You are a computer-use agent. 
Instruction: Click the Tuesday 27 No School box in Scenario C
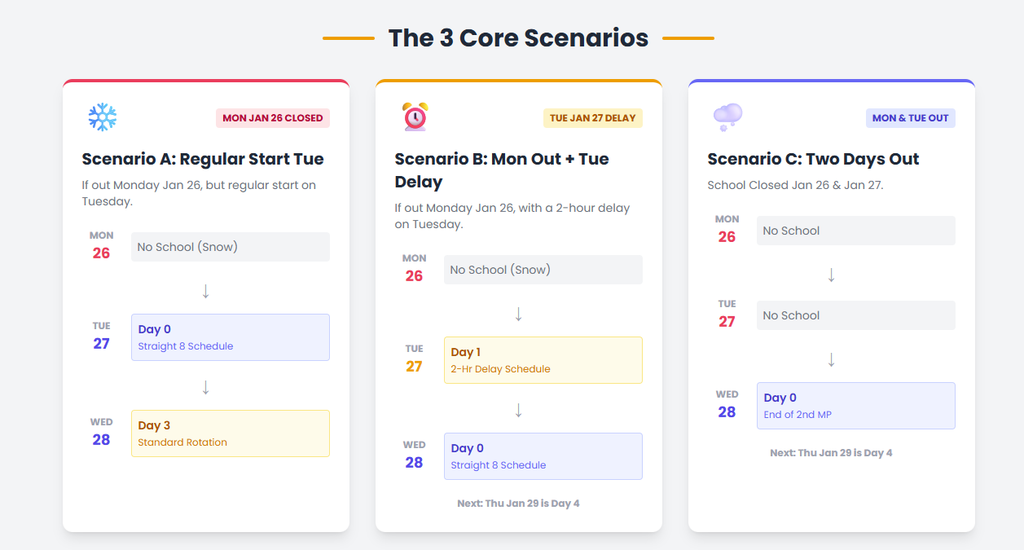(856, 315)
